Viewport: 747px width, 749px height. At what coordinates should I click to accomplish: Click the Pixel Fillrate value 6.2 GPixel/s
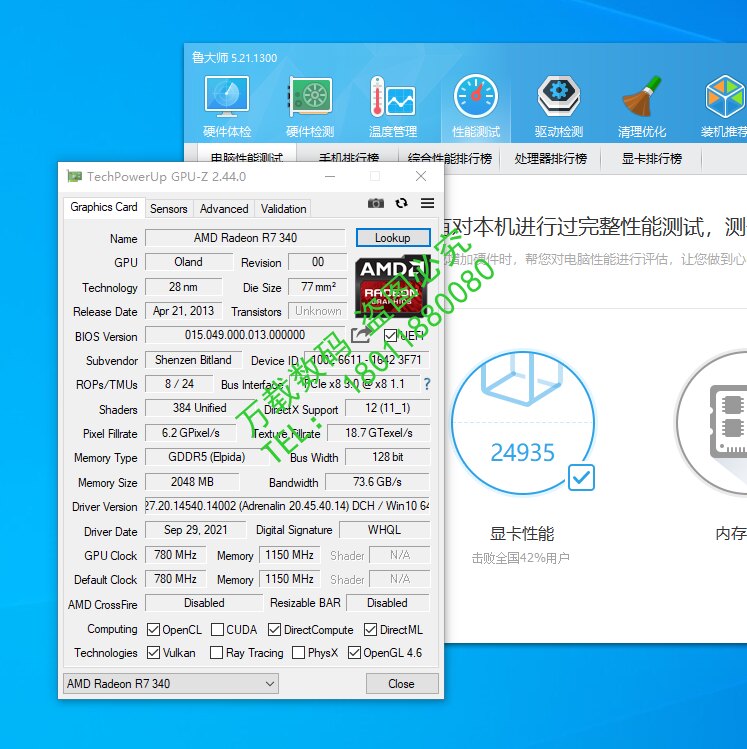(191, 433)
